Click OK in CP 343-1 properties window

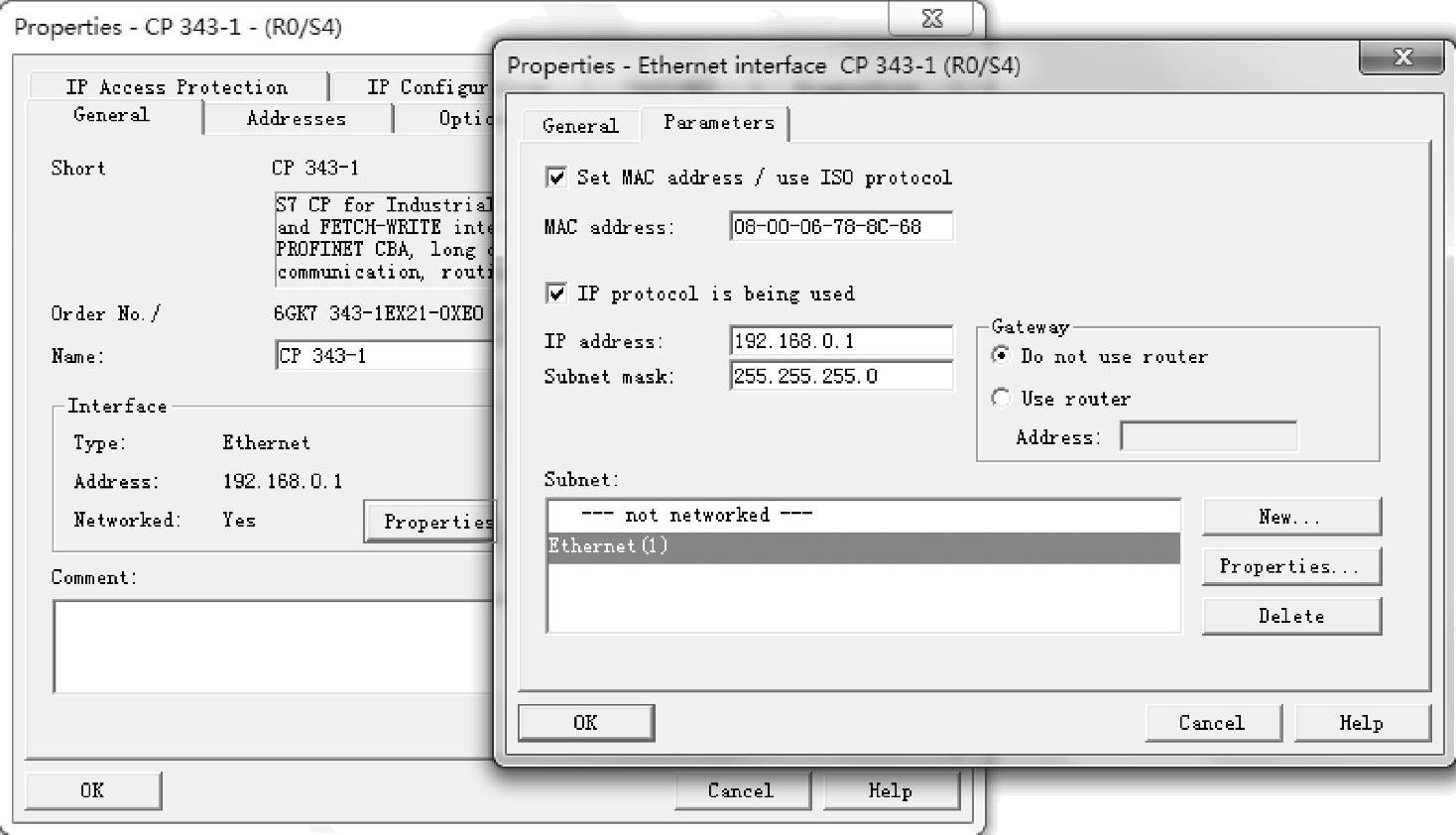(x=92, y=790)
